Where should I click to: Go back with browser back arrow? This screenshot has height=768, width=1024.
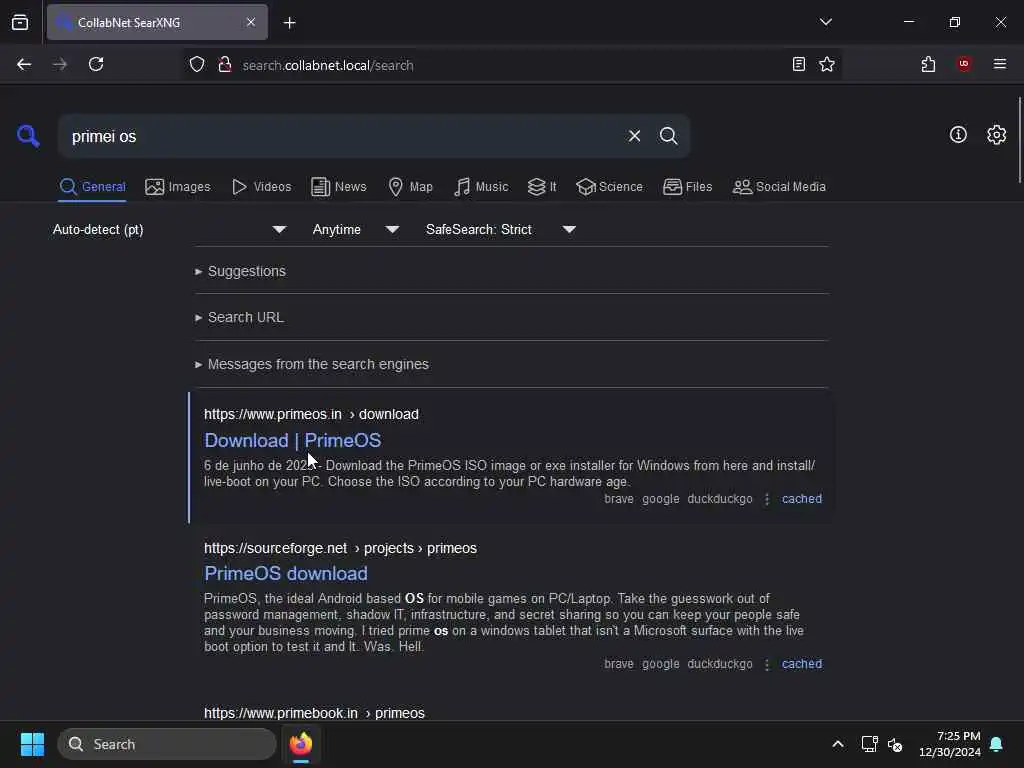(x=24, y=64)
